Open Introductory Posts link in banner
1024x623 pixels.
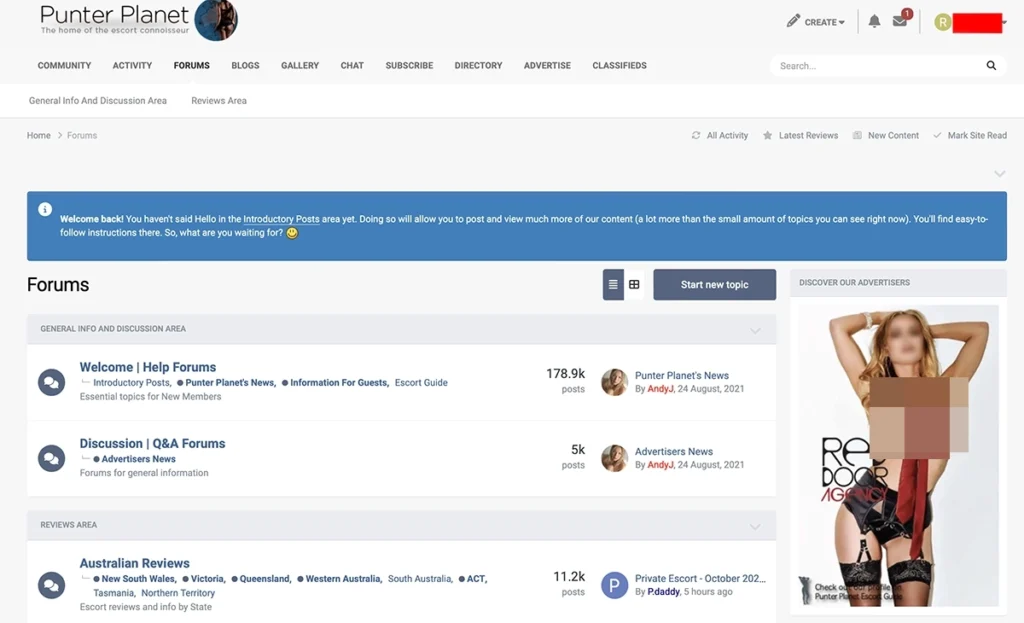(x=281, y=219)
